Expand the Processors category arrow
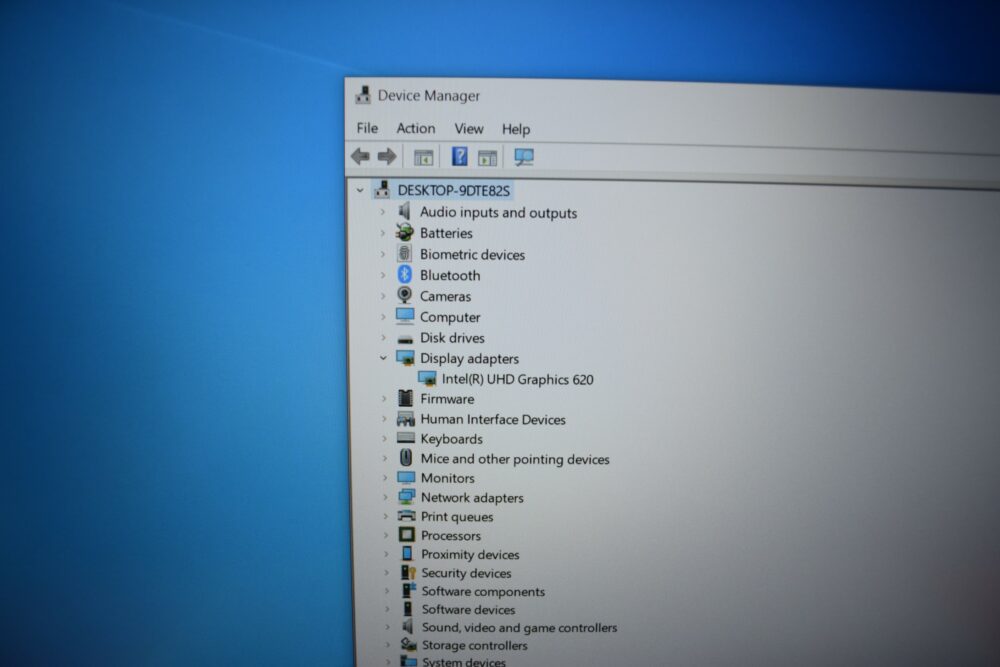 (x=386, y=535)
